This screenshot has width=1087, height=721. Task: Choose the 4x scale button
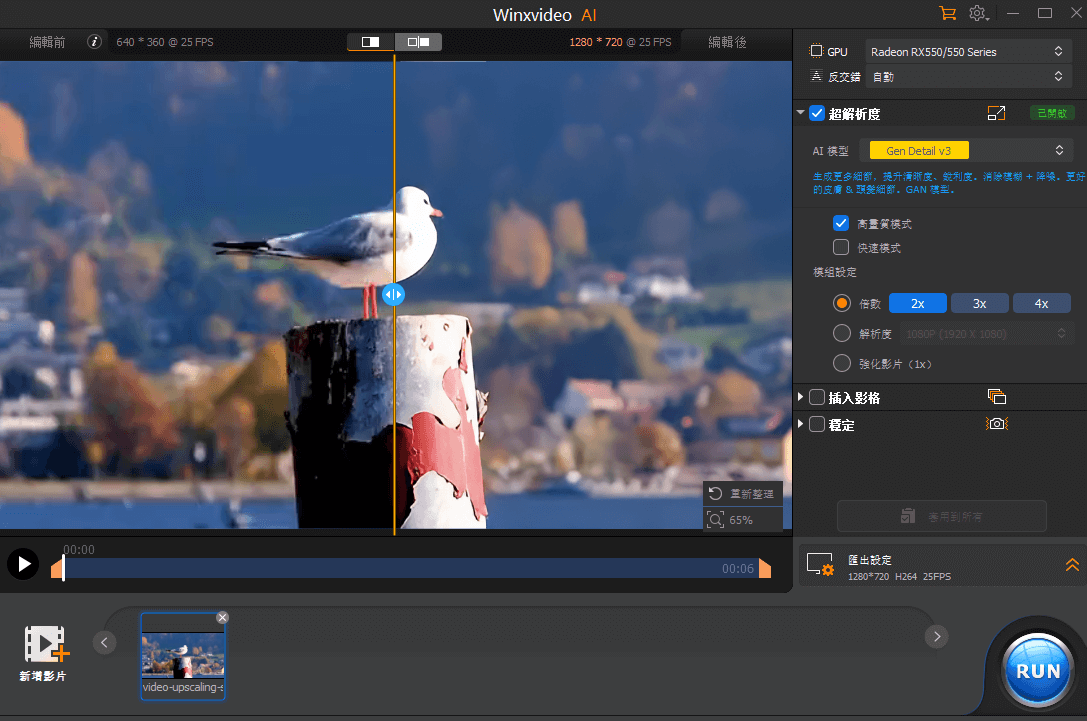point(1041,304)
